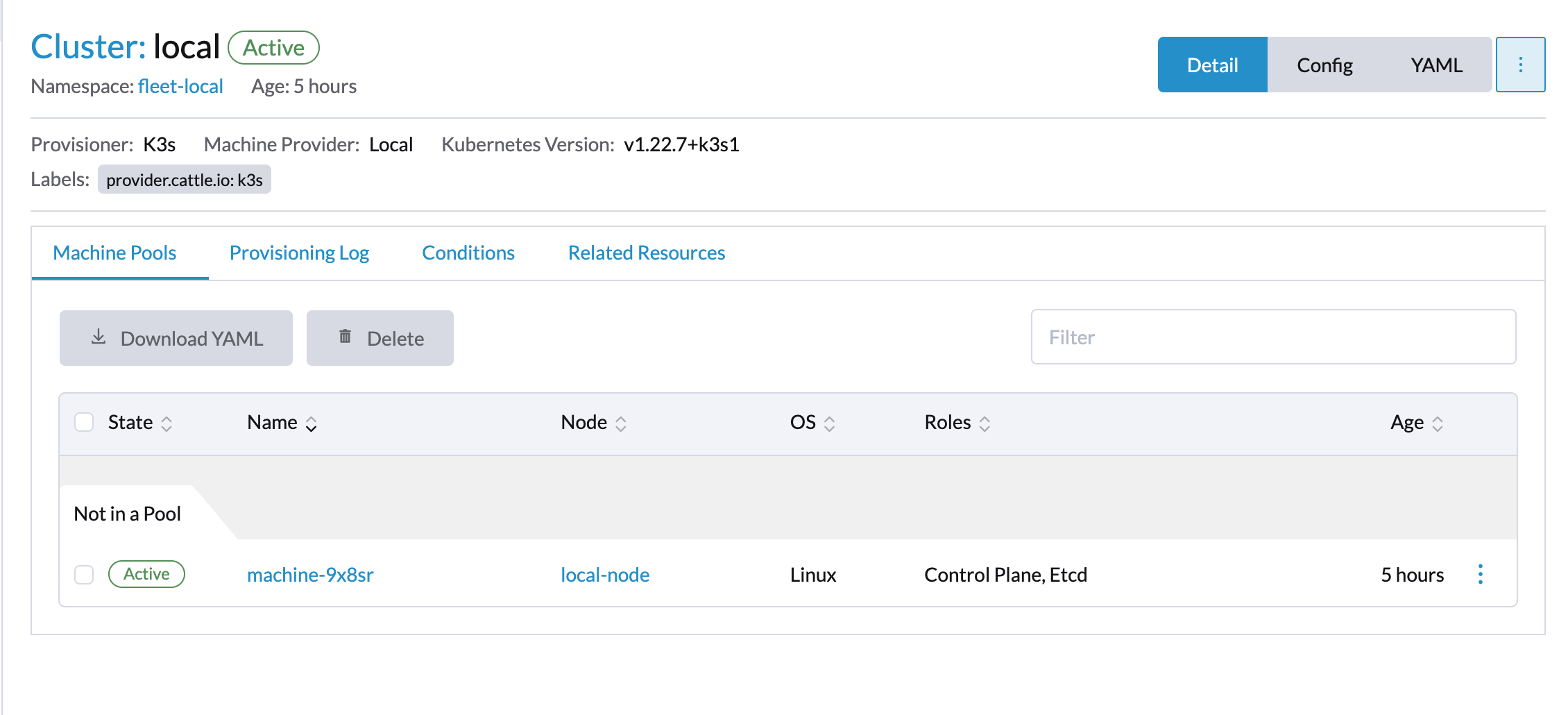
Task: Switch to the Provisioning Log tab
Action: click(x=299, y=253)
